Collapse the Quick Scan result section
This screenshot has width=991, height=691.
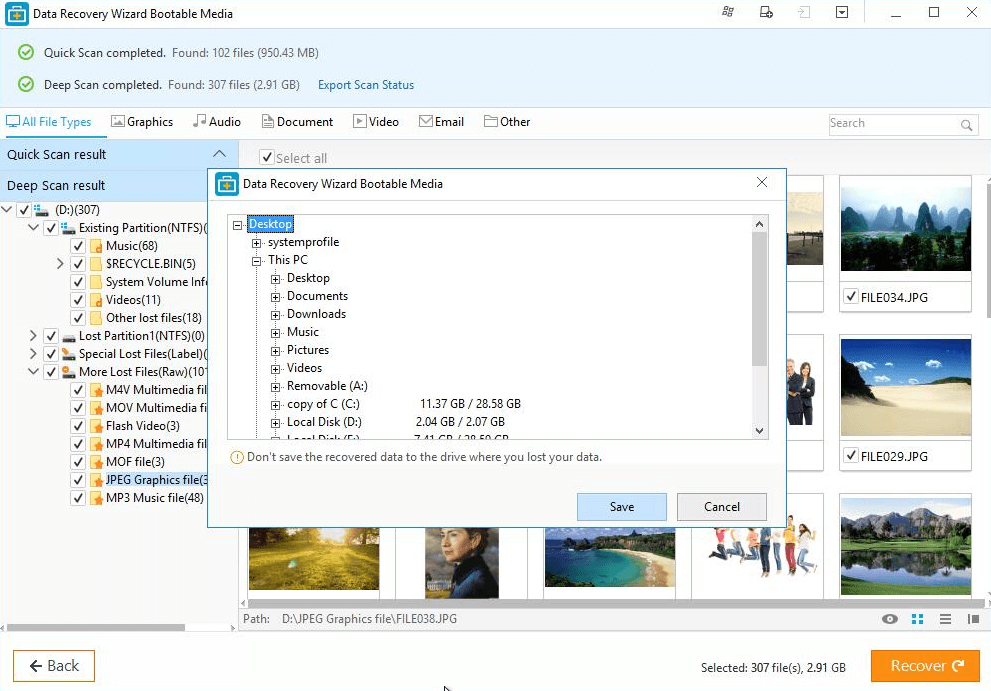click(x=220, y=154)
